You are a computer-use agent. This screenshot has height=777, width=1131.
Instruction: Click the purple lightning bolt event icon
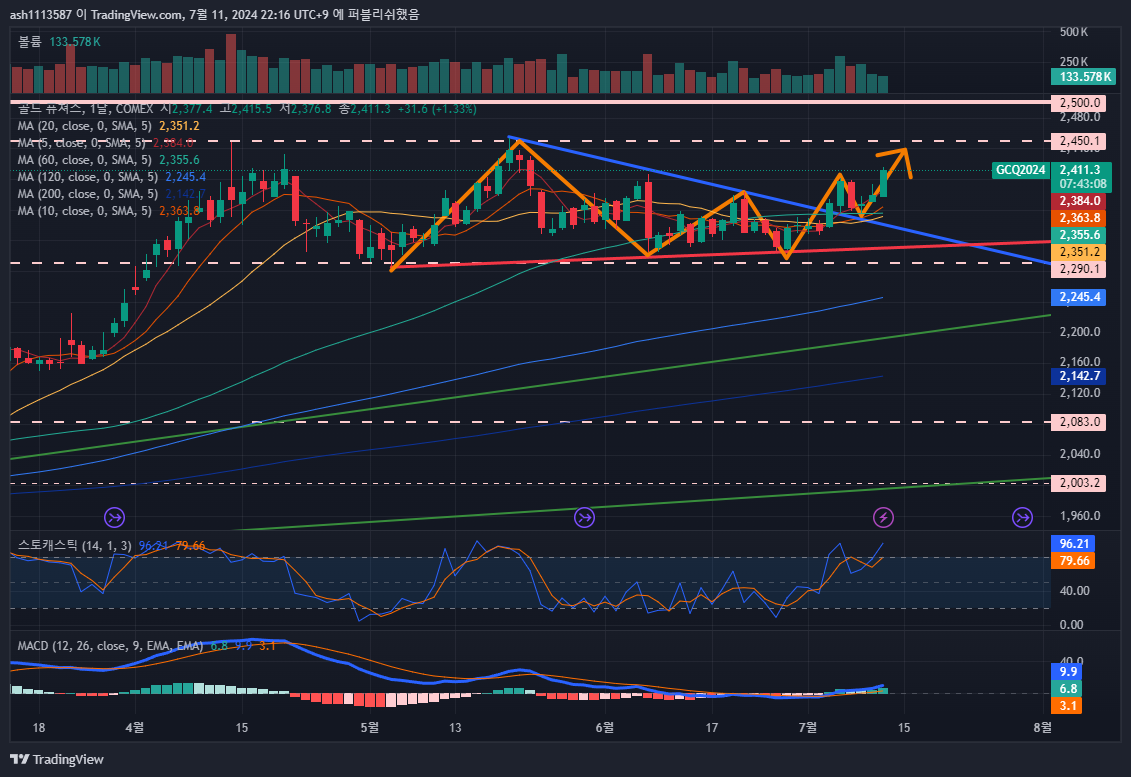click(x=883, y=517)
